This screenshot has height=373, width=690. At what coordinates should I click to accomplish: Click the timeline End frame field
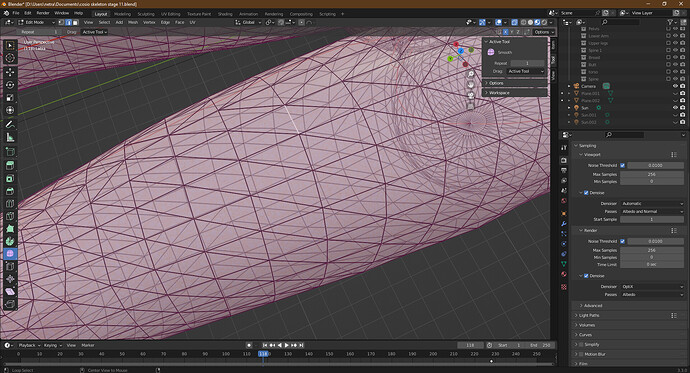pos(541,345)
